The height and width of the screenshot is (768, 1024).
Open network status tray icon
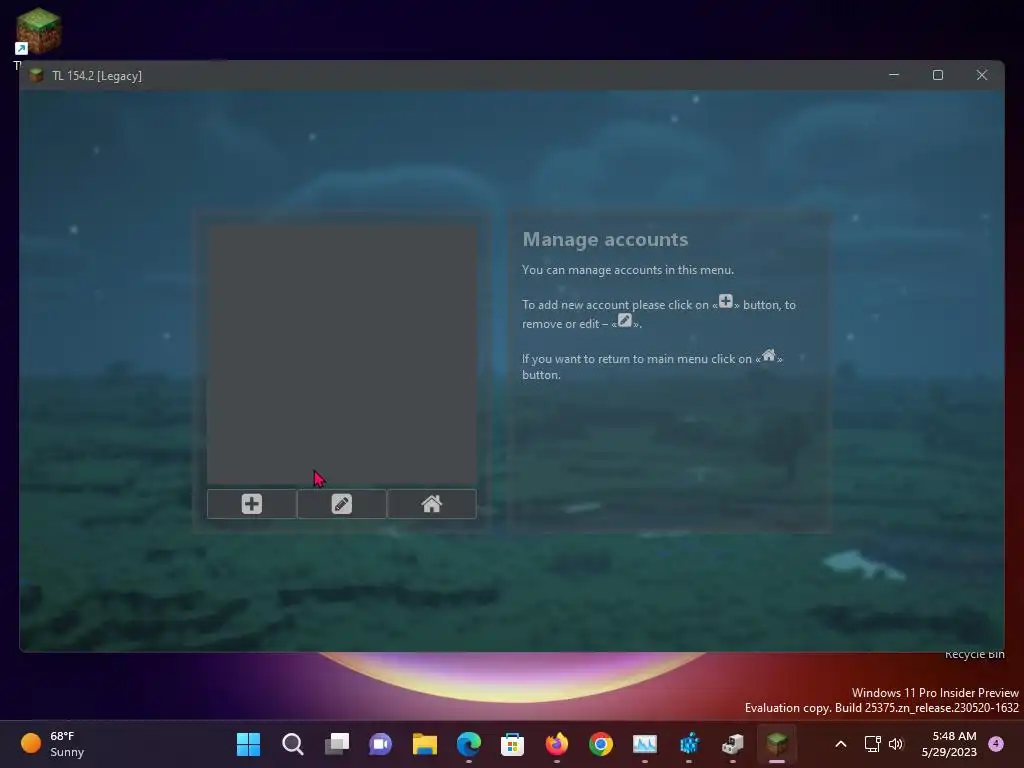pos(872,744)
